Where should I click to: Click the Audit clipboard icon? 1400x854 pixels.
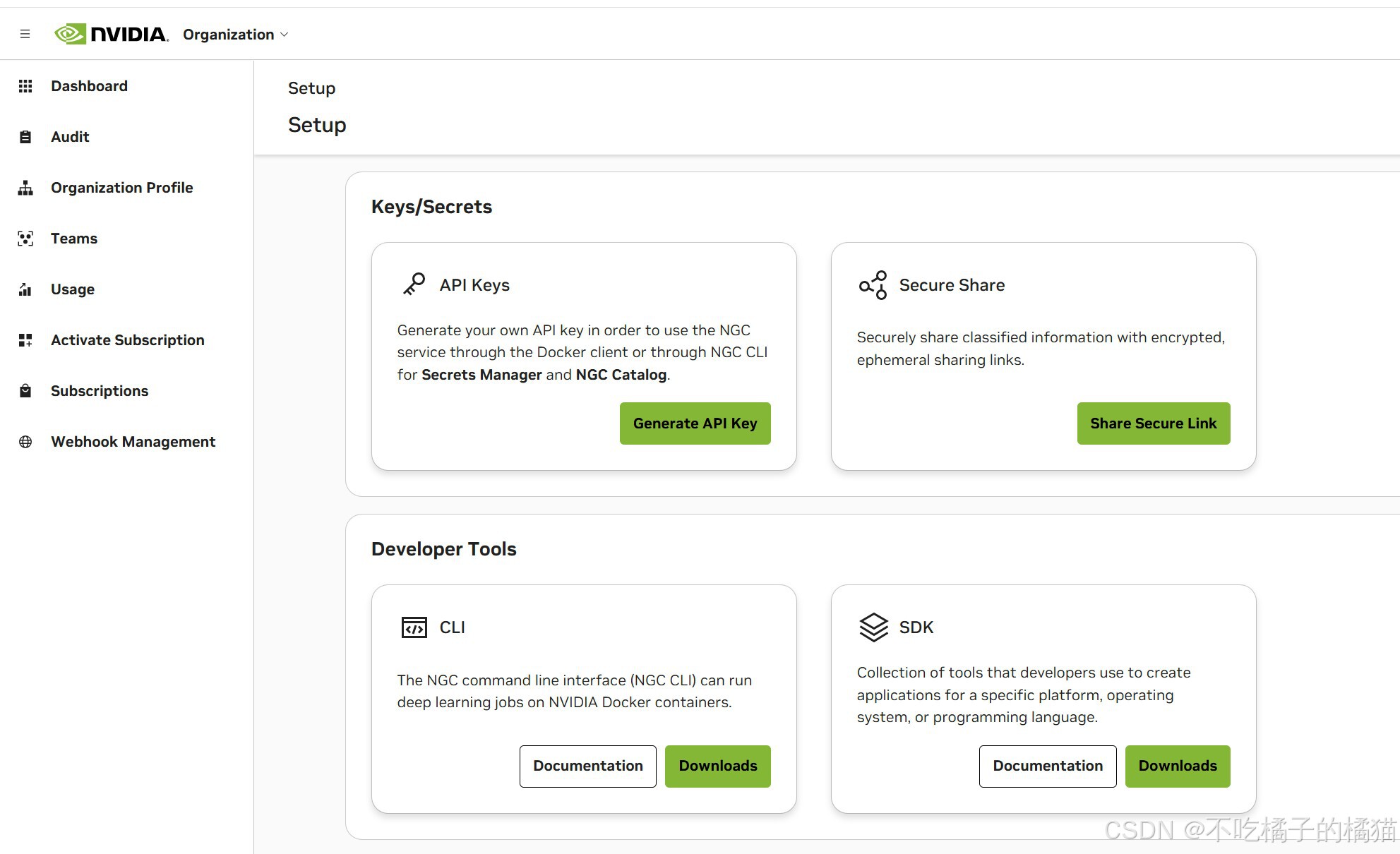point(25,137)
